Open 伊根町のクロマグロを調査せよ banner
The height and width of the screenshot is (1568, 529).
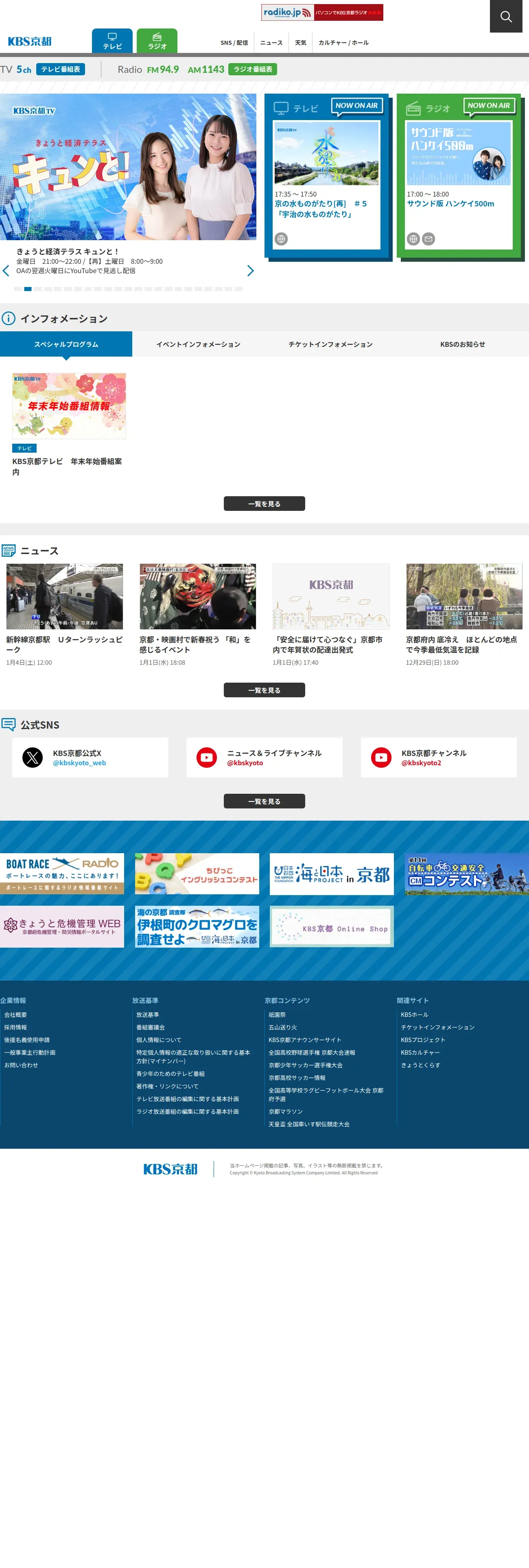tap(197, 926)
